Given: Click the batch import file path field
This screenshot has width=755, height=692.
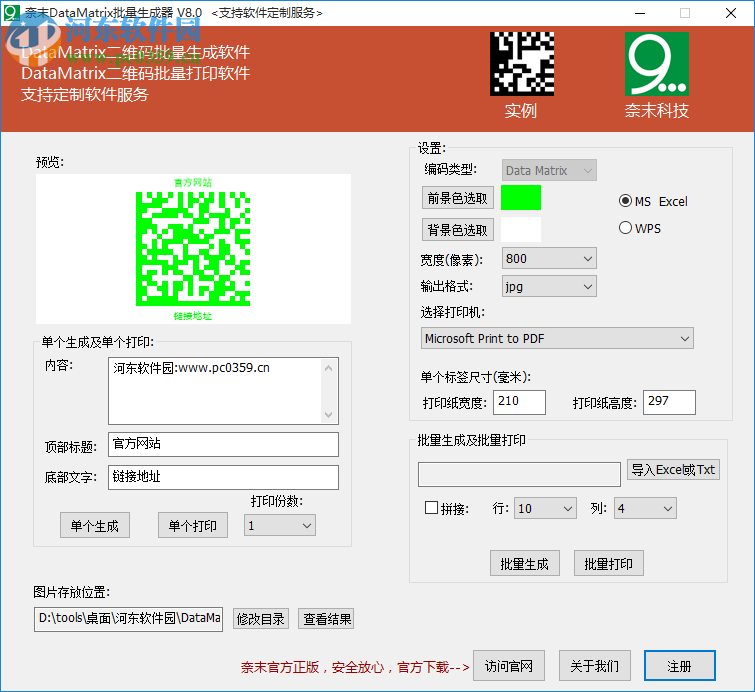Looking at the screenshot, I should point(520,474).
